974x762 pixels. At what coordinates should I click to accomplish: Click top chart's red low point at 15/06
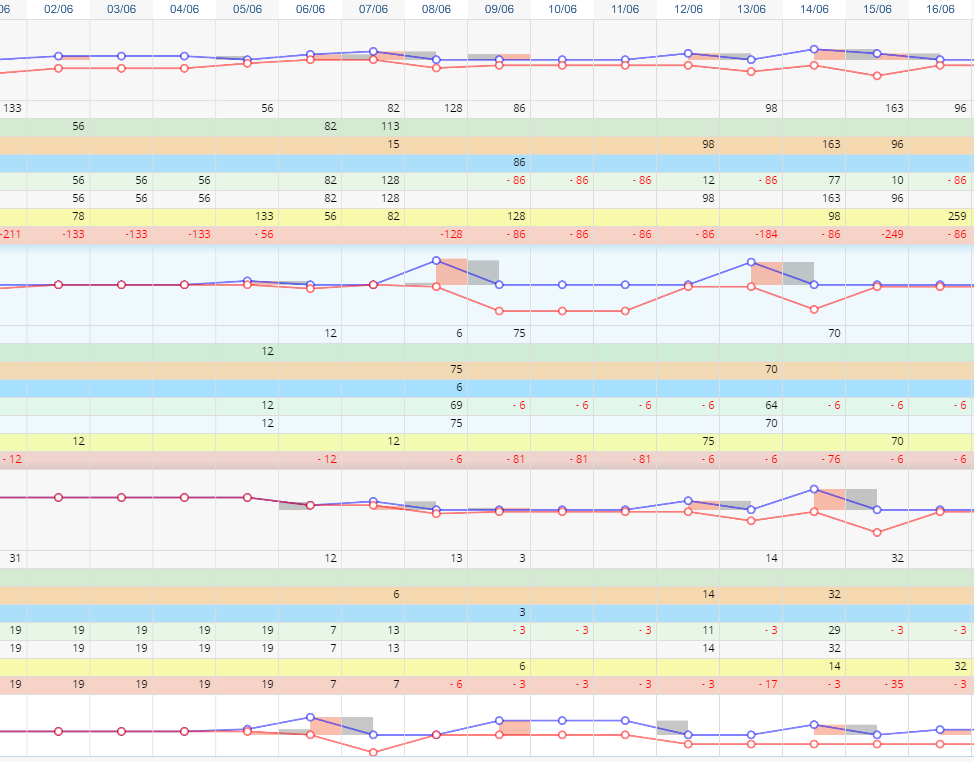point(877,76)
